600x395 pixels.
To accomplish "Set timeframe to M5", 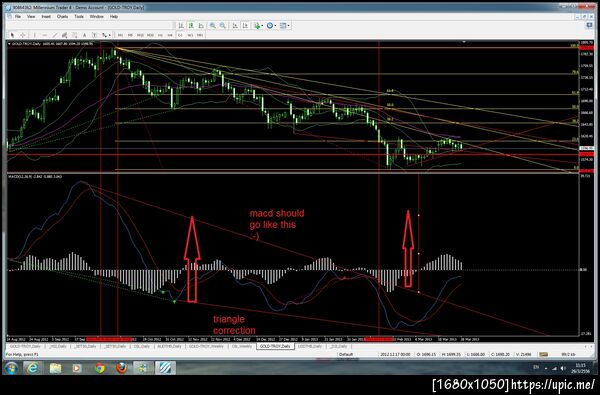I will coord(130,35).
